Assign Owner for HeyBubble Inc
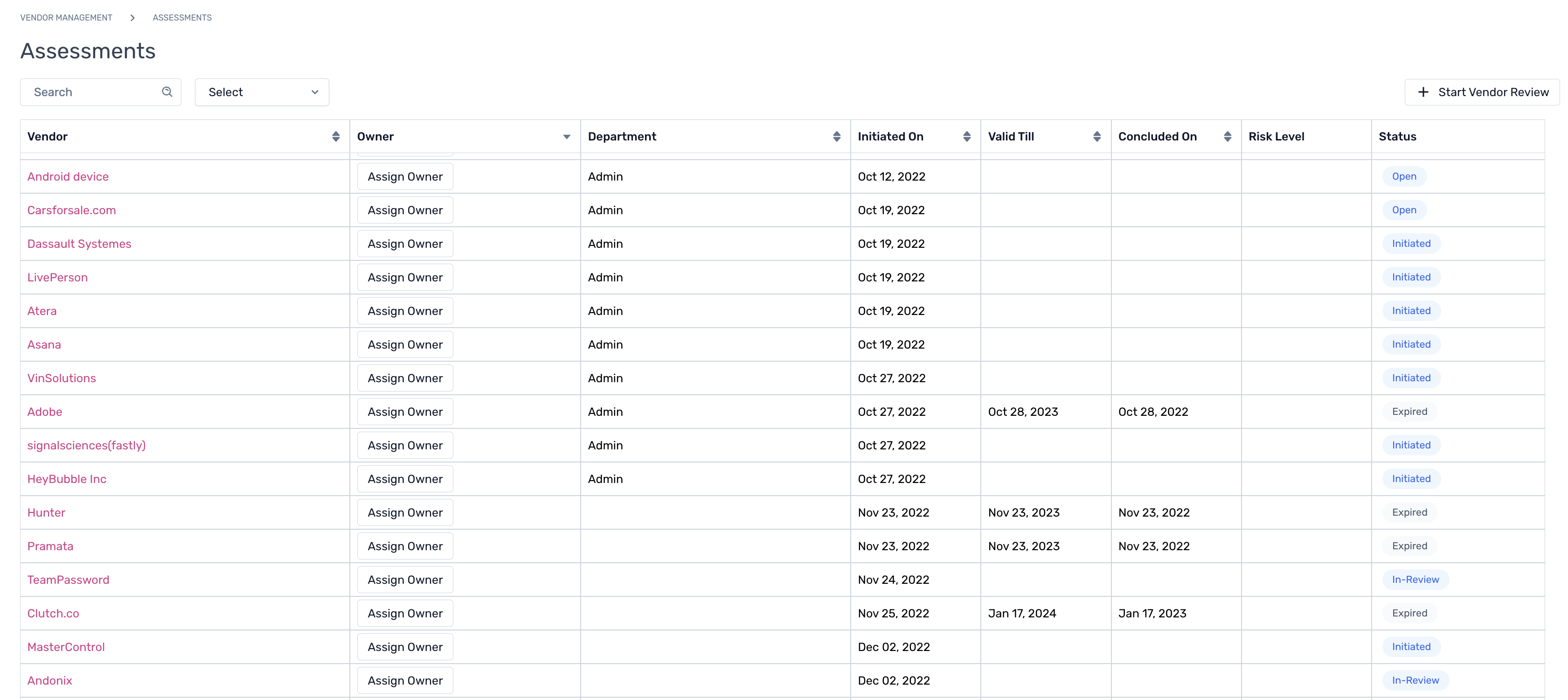The image size is (1568, 700). click(405, 479)
